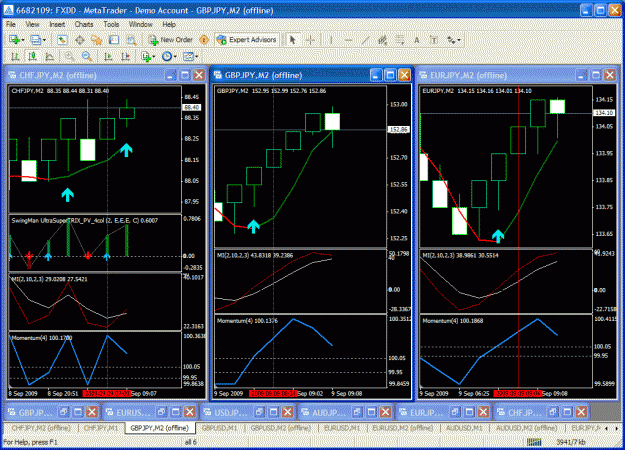Select the arrow Cursor tool
This screenshot has height=450, width=625.
(x=293, y=40)
